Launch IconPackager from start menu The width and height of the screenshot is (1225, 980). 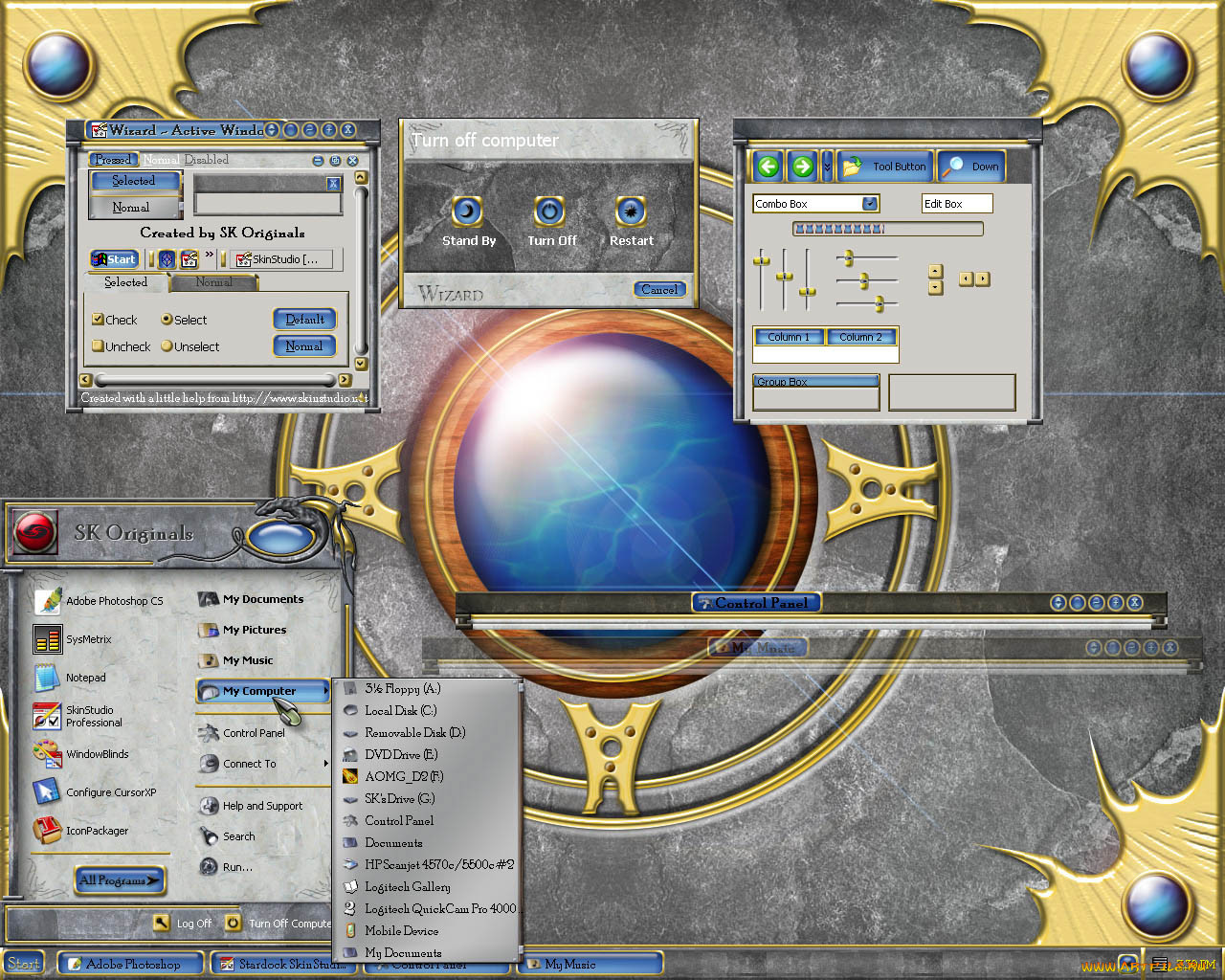[80, 831]
